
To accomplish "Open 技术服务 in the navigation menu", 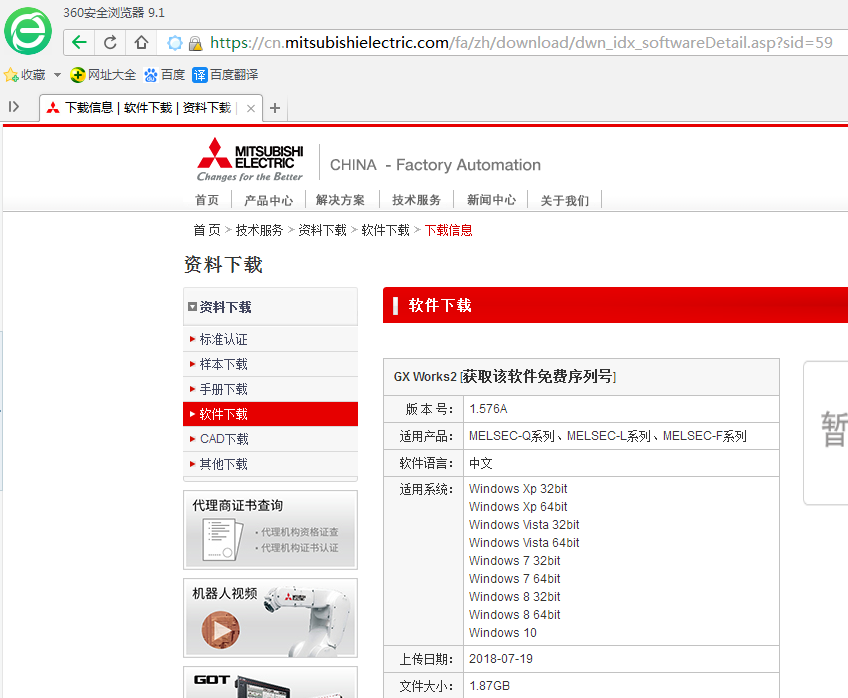I will (x=416, y=200).
